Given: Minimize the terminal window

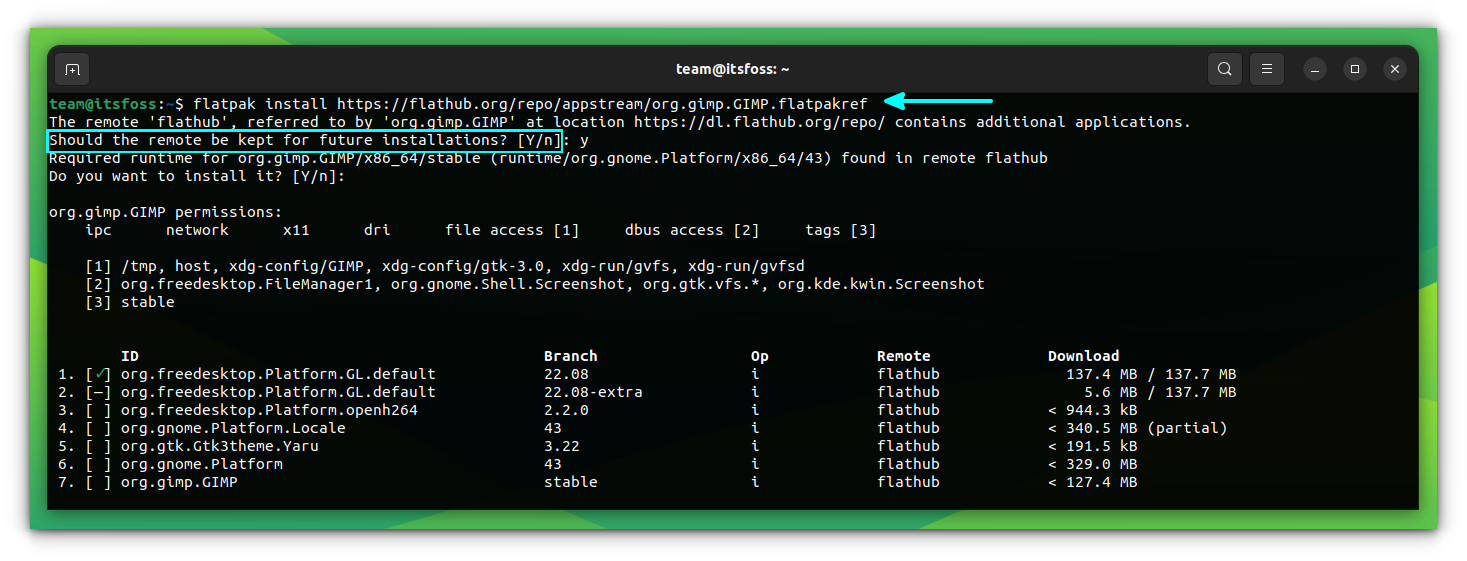Looking at the screenshot, I should click(x=1315, y=69).
